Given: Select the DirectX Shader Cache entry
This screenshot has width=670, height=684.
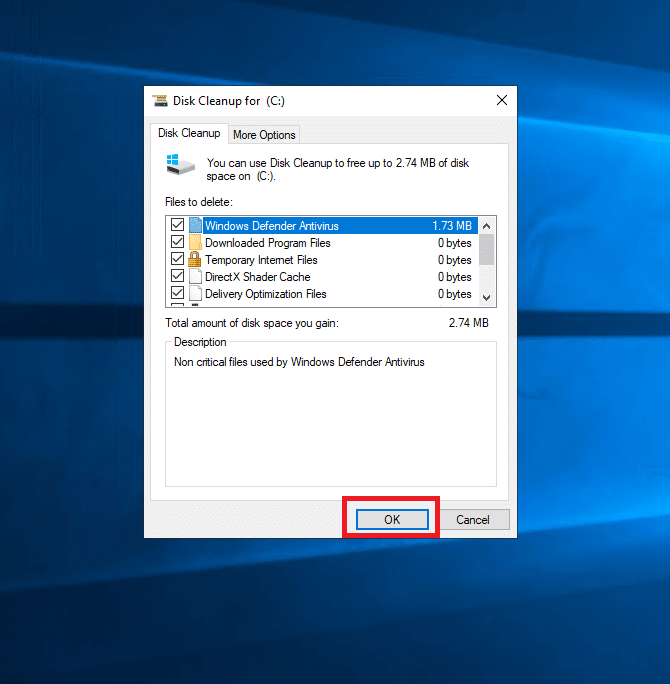Looking at the screenshot, I should [x=322, y=277].
